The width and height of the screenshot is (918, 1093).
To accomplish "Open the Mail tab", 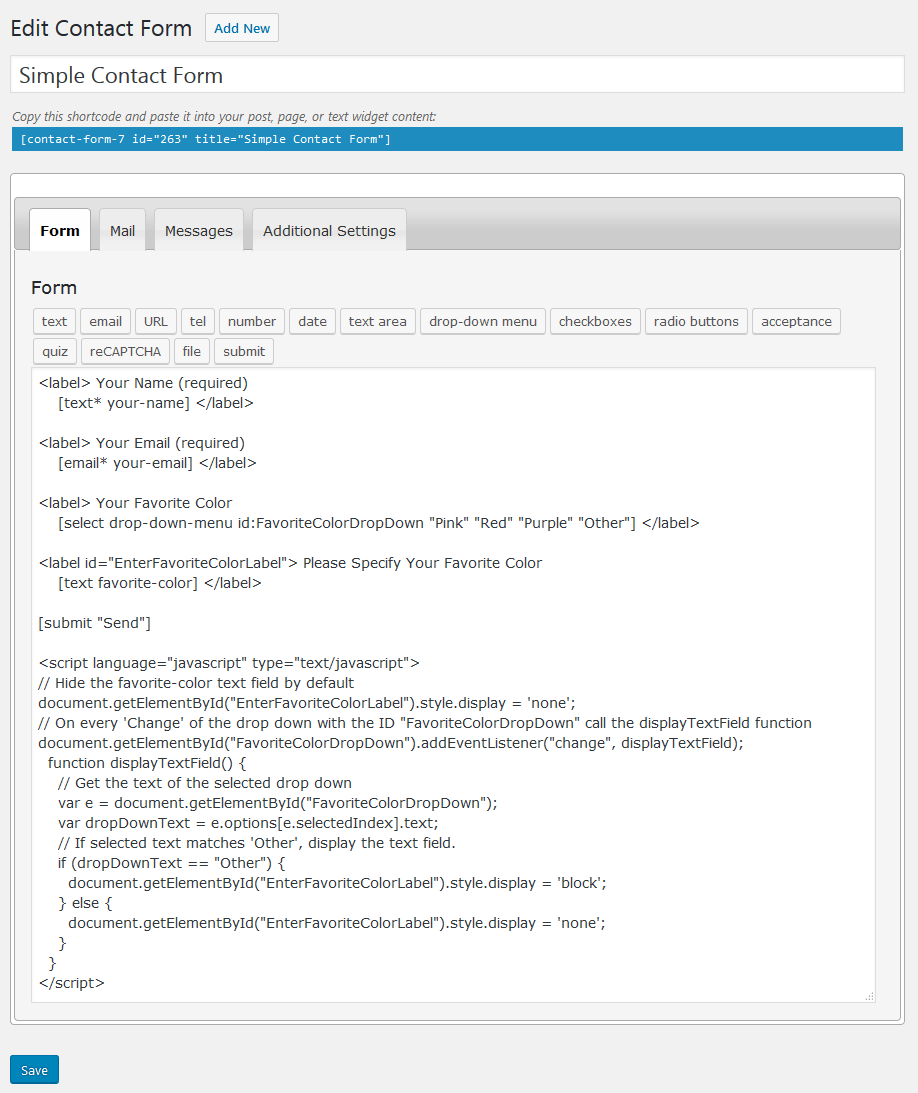I will point(123,231).
